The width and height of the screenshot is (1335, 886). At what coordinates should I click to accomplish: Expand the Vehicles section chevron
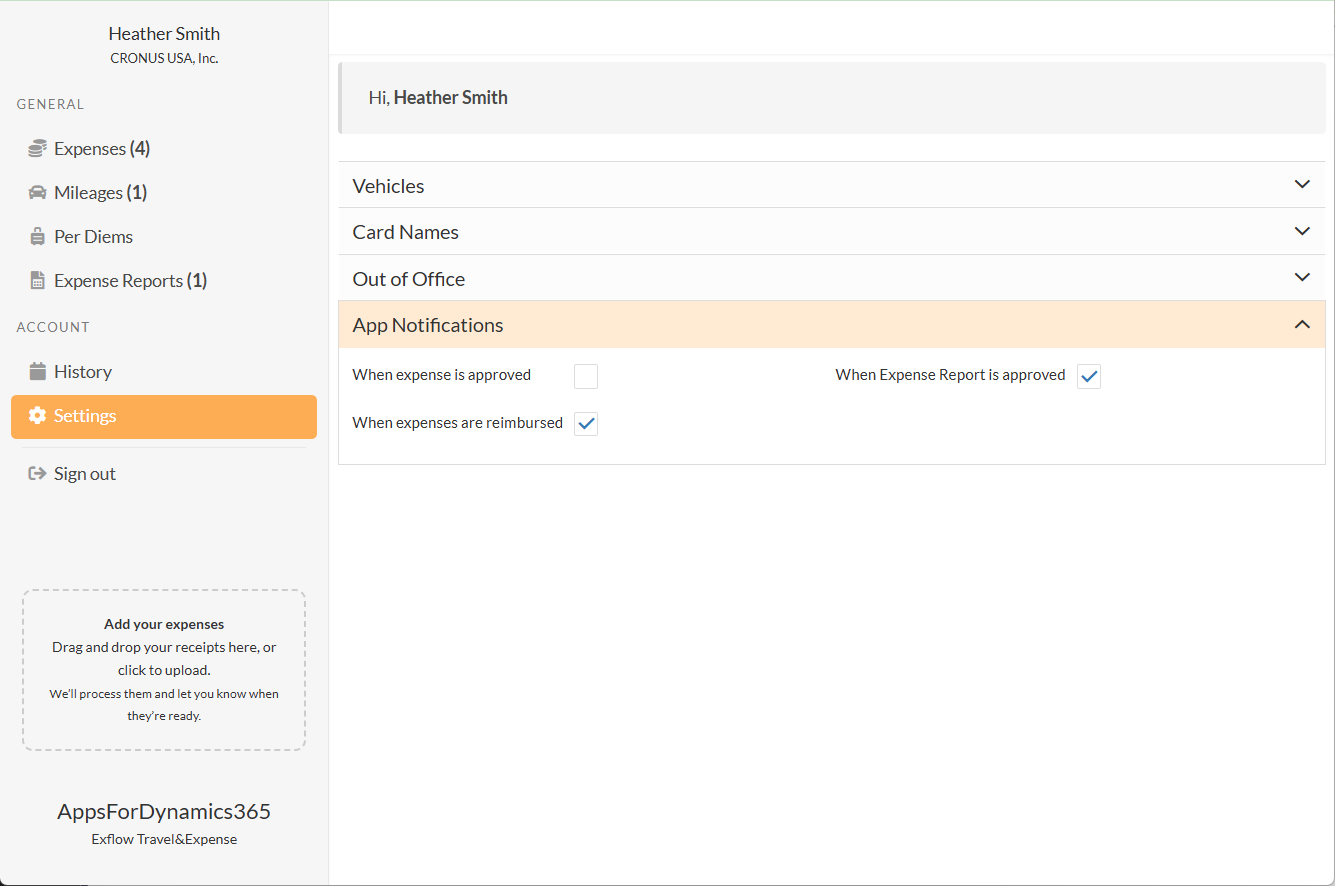pyautogui.click(x=1302, y=185)
